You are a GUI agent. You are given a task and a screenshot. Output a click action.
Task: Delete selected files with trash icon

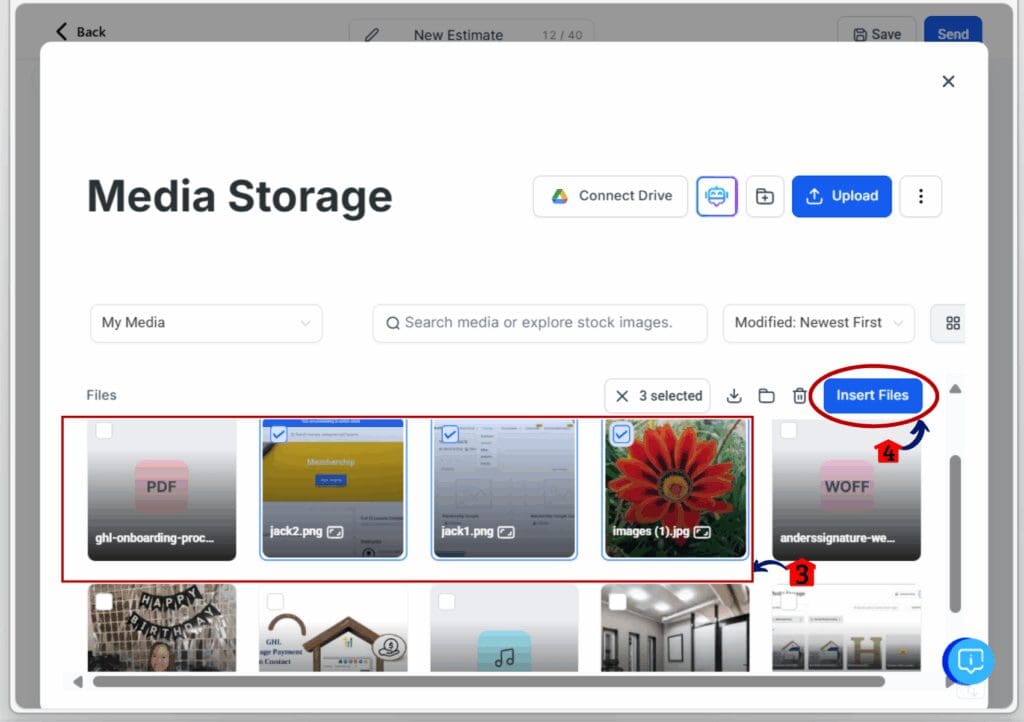(799, 396)
